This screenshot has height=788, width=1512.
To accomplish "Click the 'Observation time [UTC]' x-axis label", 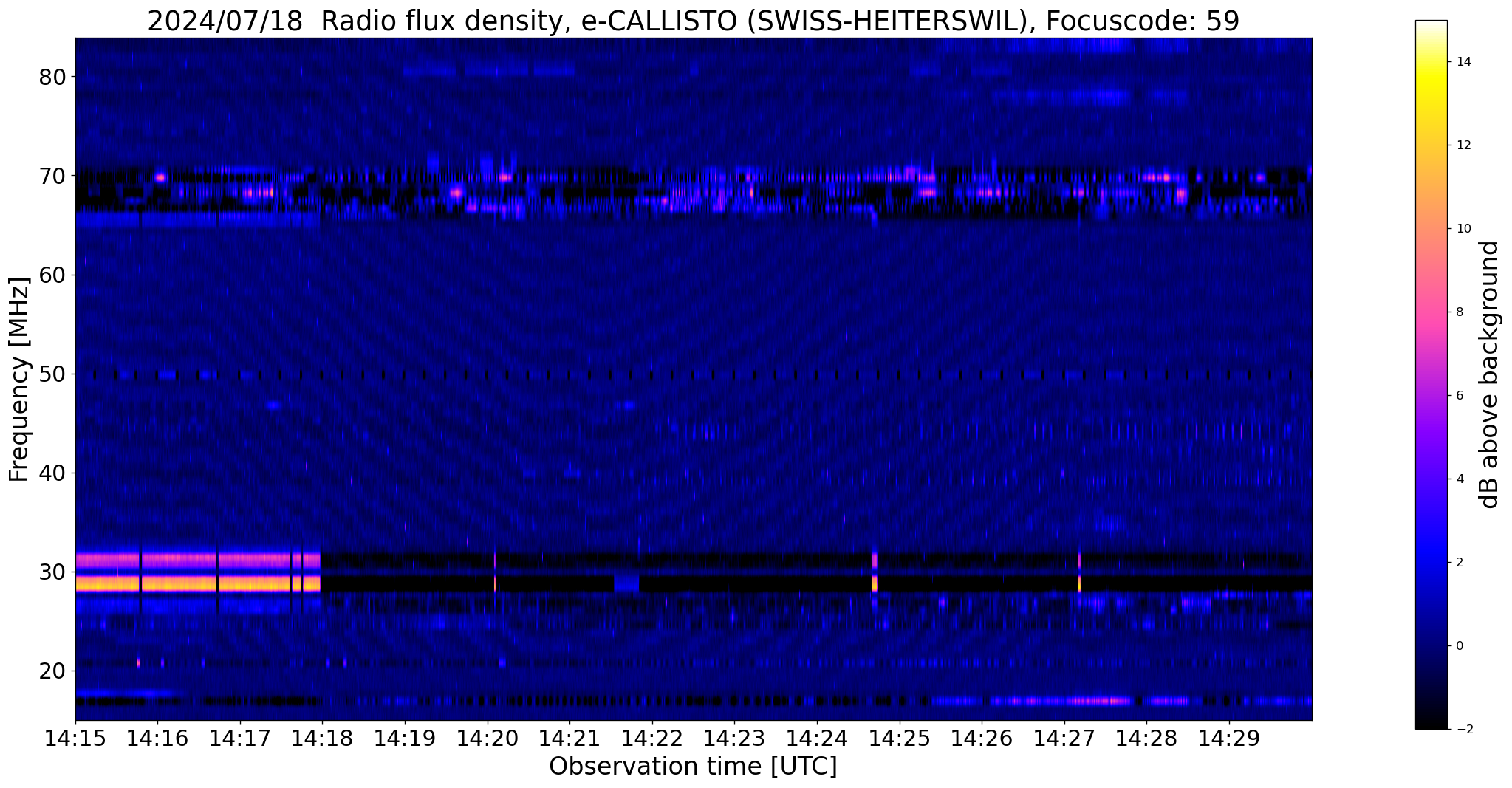I will click(x=693, y=767).
